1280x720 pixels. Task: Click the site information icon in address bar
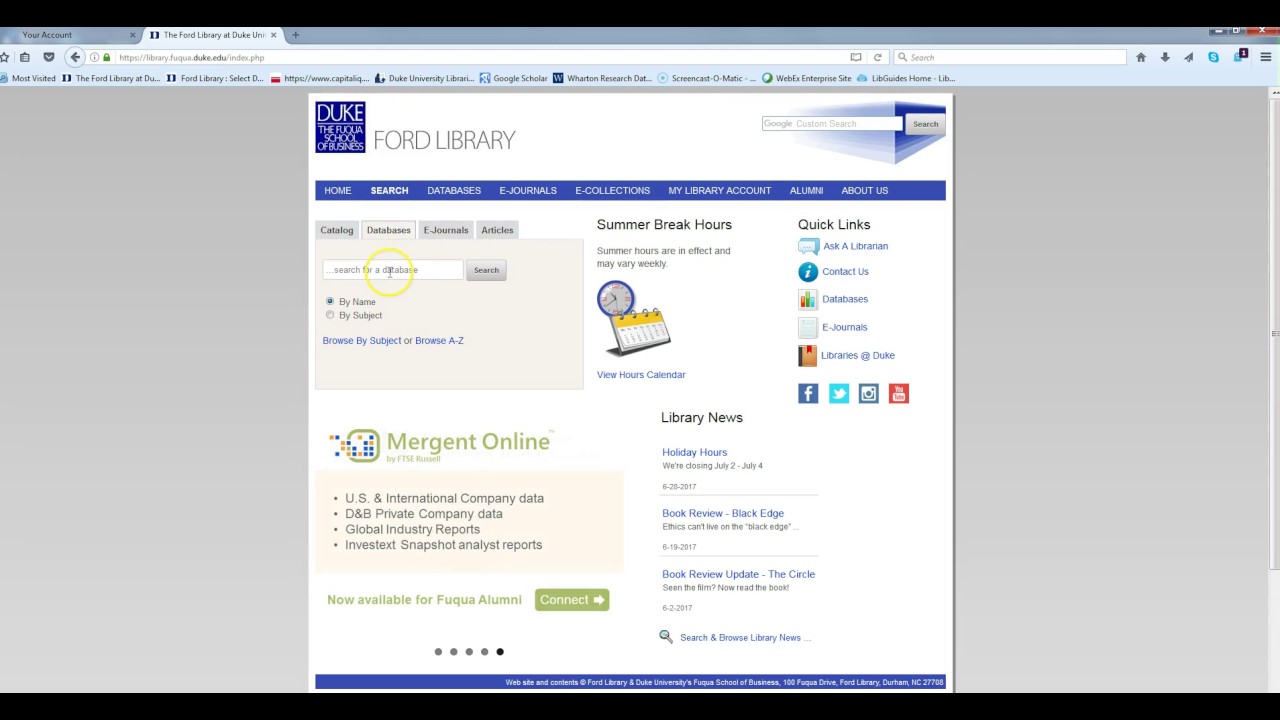pyautogui.click(x=94, y=57)
